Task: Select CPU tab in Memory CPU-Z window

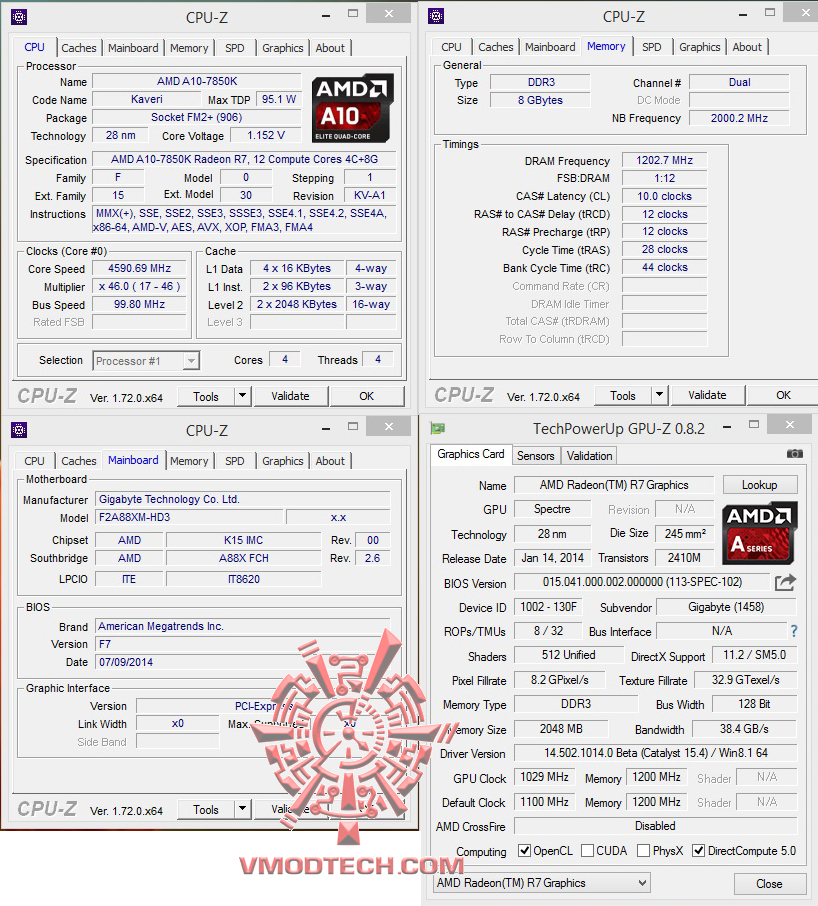Action: 451,47
